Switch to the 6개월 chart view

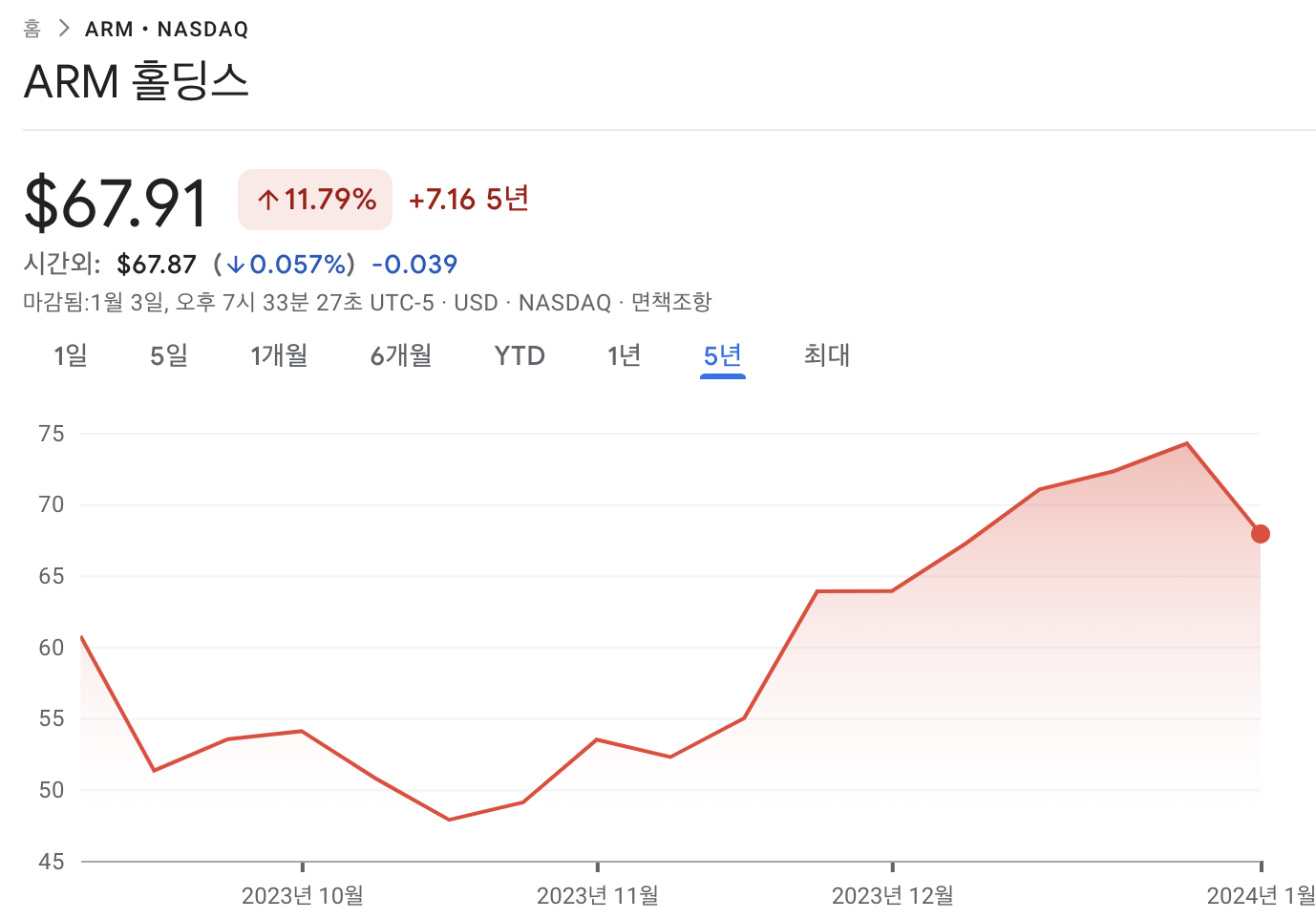400,354
